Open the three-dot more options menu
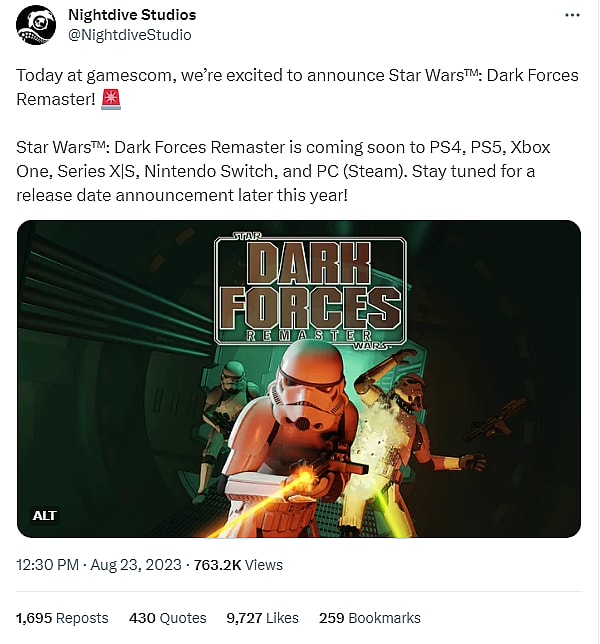The width and height of the screenshot is (600, 644). (572, 16)
